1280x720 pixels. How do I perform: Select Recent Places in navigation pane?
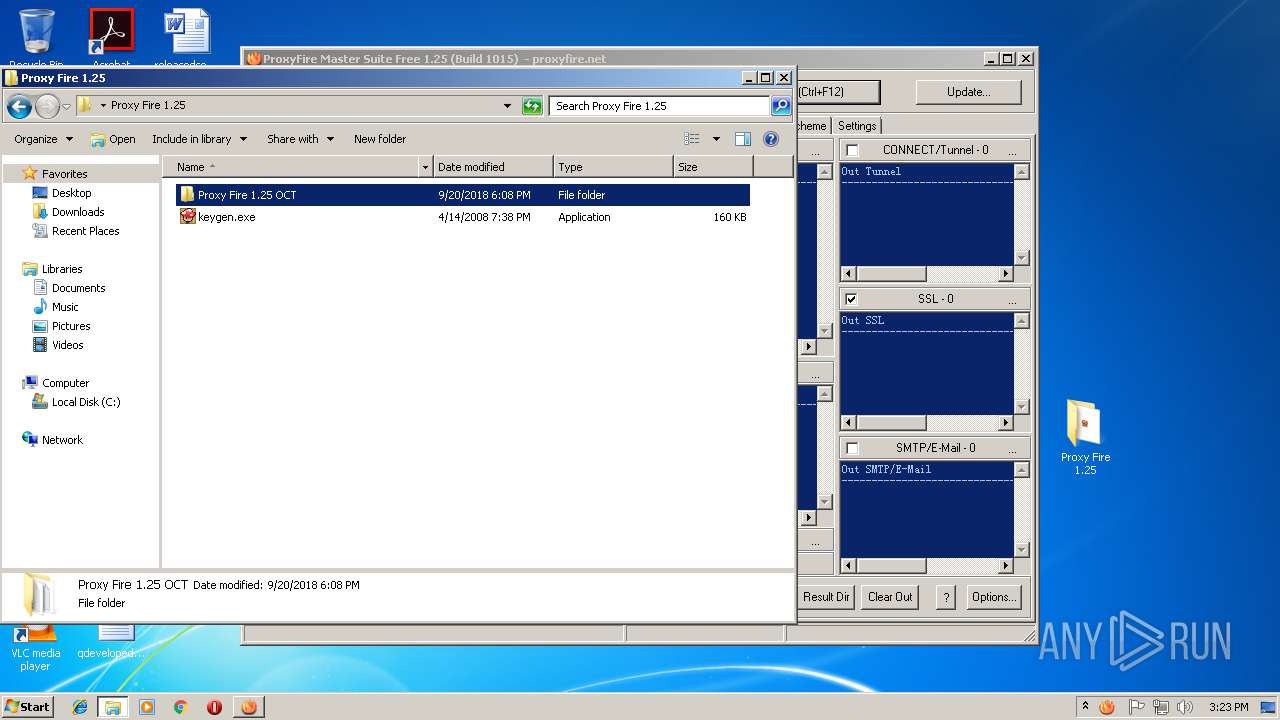click(85, 231)
